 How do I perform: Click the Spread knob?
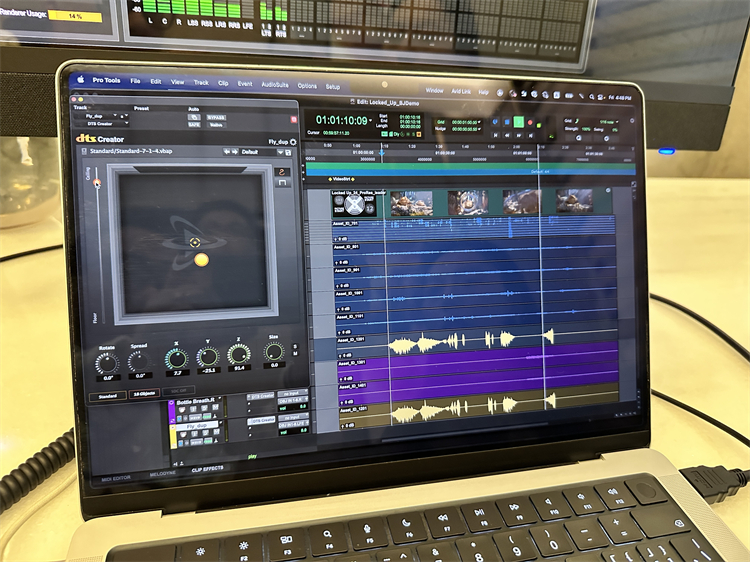pos(139,362)
